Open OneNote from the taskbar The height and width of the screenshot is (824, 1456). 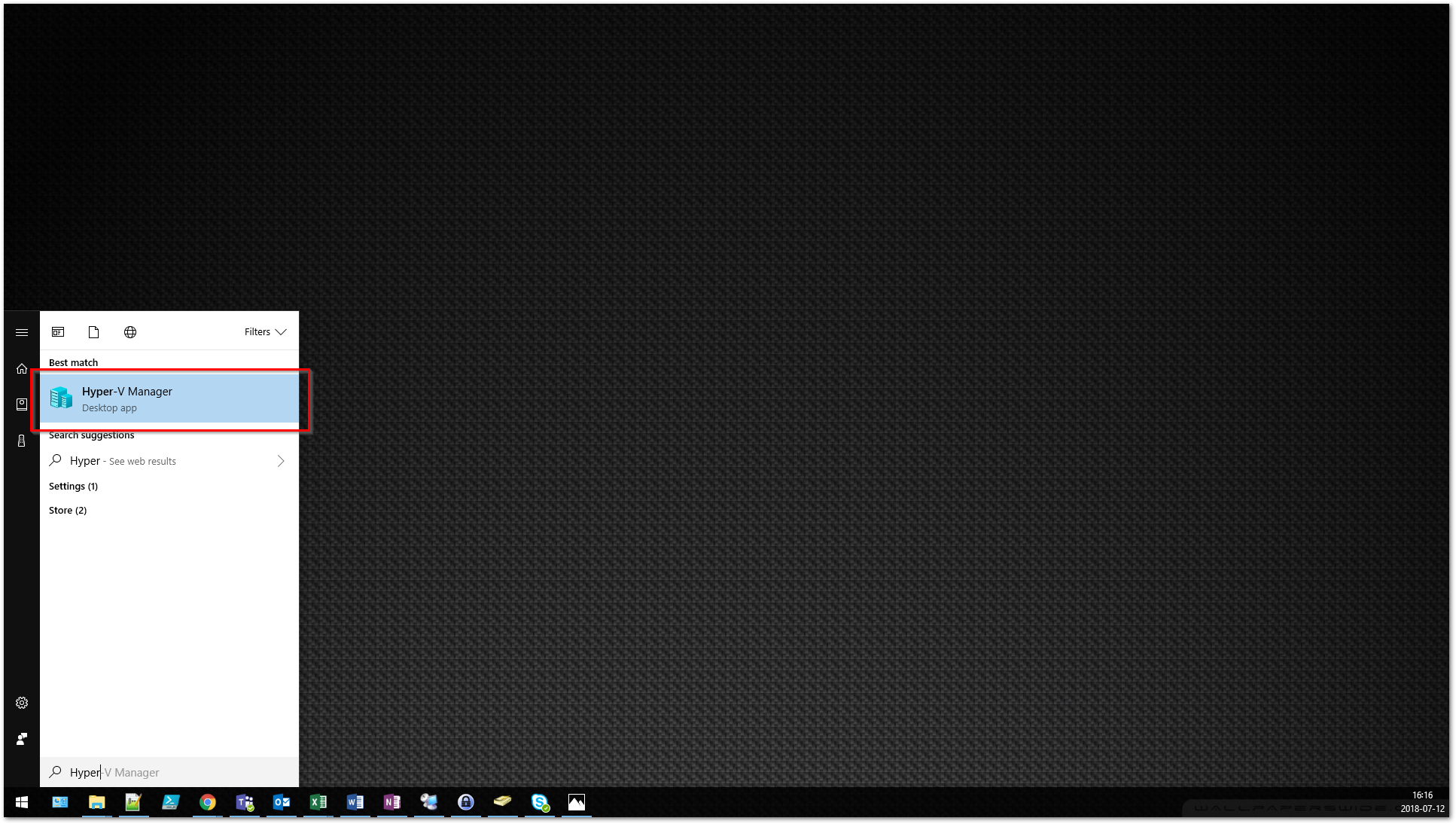[x=392, y=802]
